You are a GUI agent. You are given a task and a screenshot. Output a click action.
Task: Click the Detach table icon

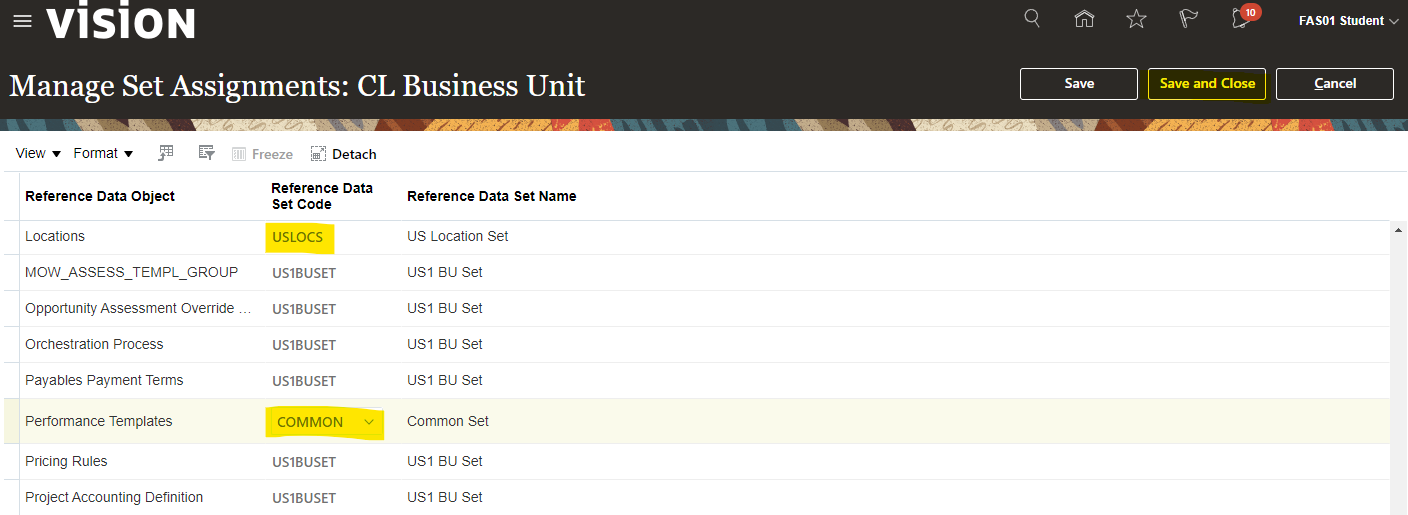(343, 154)
